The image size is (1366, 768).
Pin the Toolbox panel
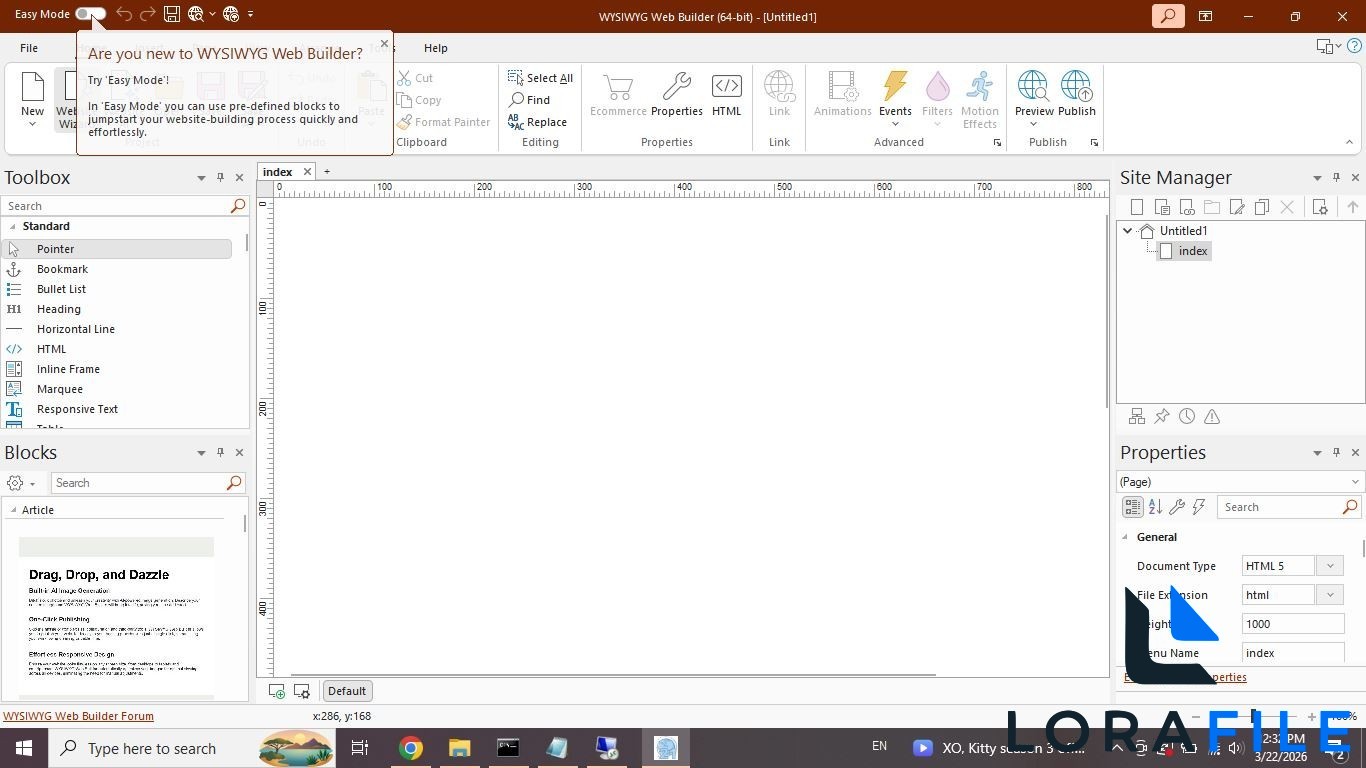tap(220, 177)
